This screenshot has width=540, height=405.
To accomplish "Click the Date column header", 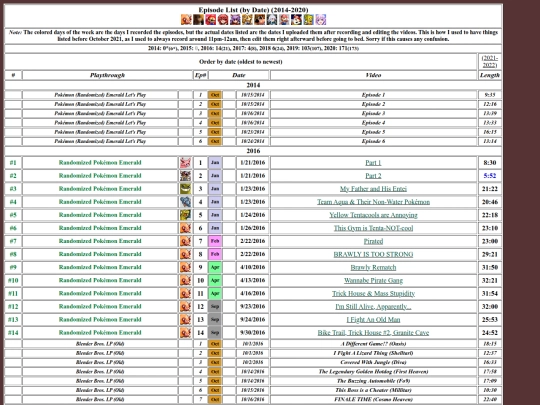I will [x=239, y=75].
